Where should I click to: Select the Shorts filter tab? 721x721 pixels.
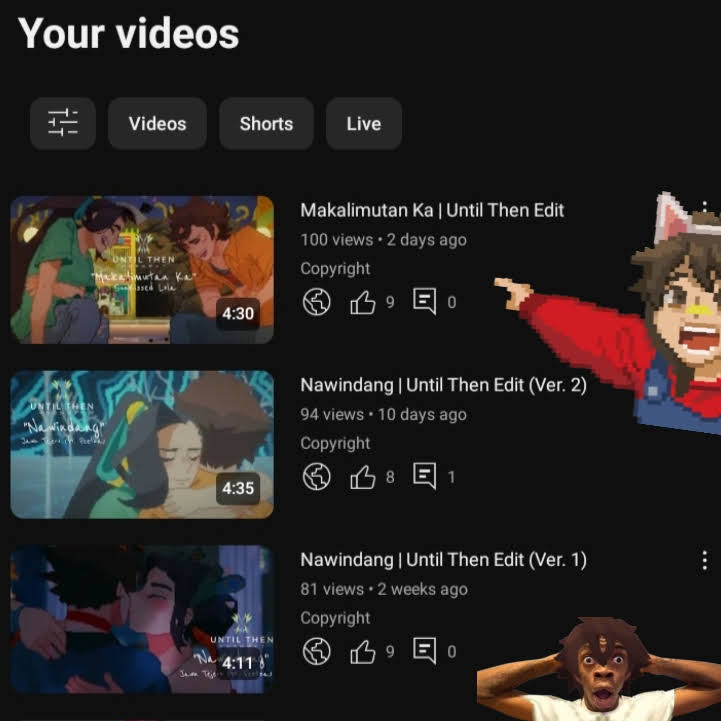coord(266,124)
